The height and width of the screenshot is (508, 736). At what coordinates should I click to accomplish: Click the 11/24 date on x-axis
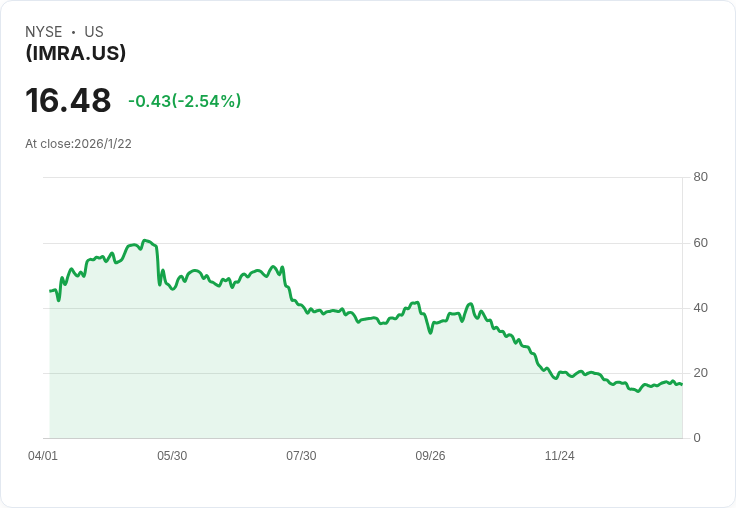click(559, 456)
